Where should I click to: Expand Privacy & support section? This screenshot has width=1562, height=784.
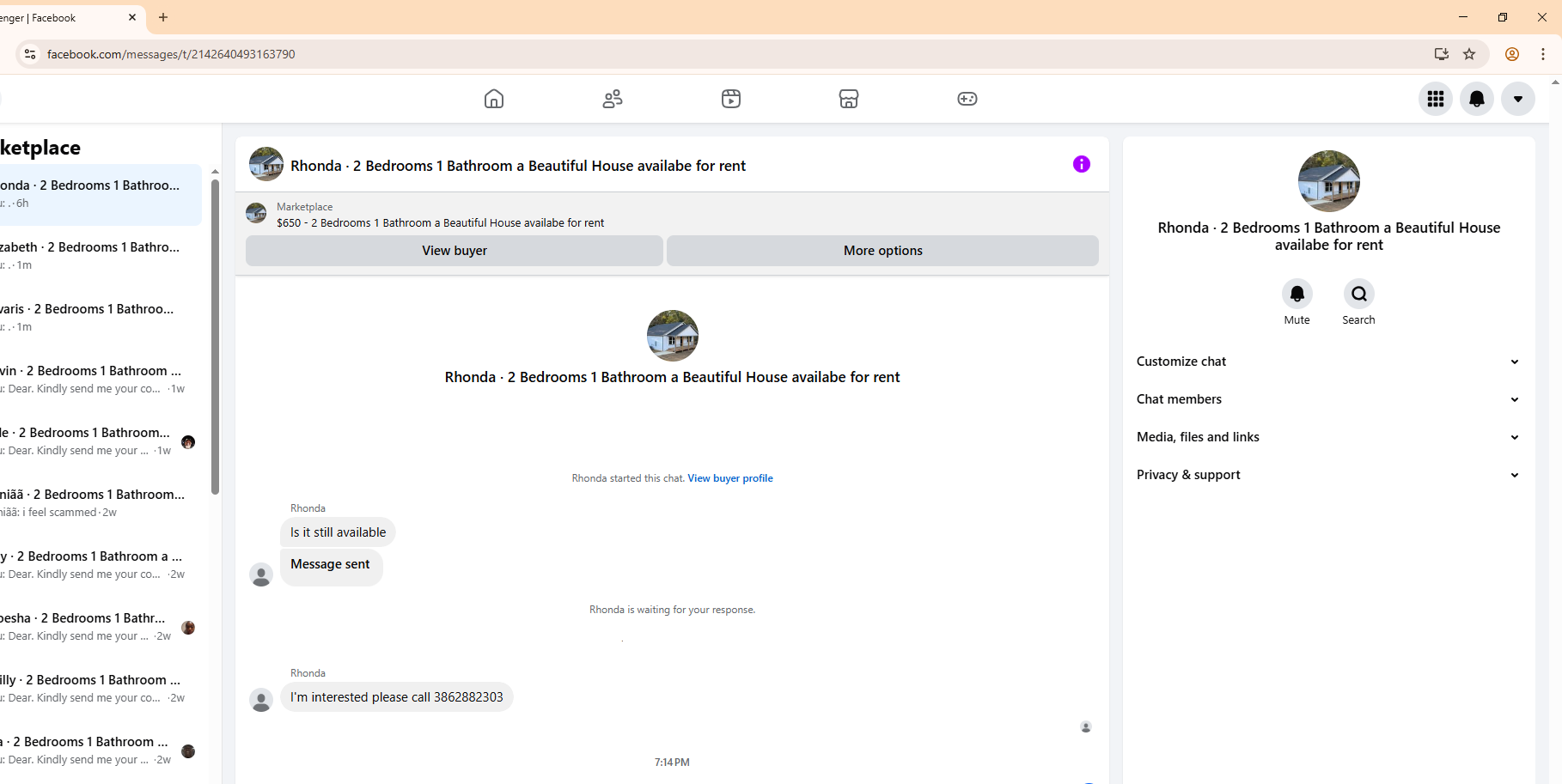pyautogui.click(x=1328, y=475)
